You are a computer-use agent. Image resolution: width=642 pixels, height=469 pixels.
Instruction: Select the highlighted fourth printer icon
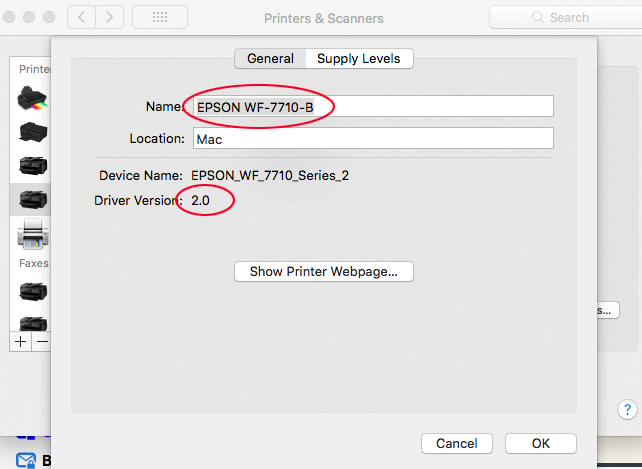(x=33, y=199)
